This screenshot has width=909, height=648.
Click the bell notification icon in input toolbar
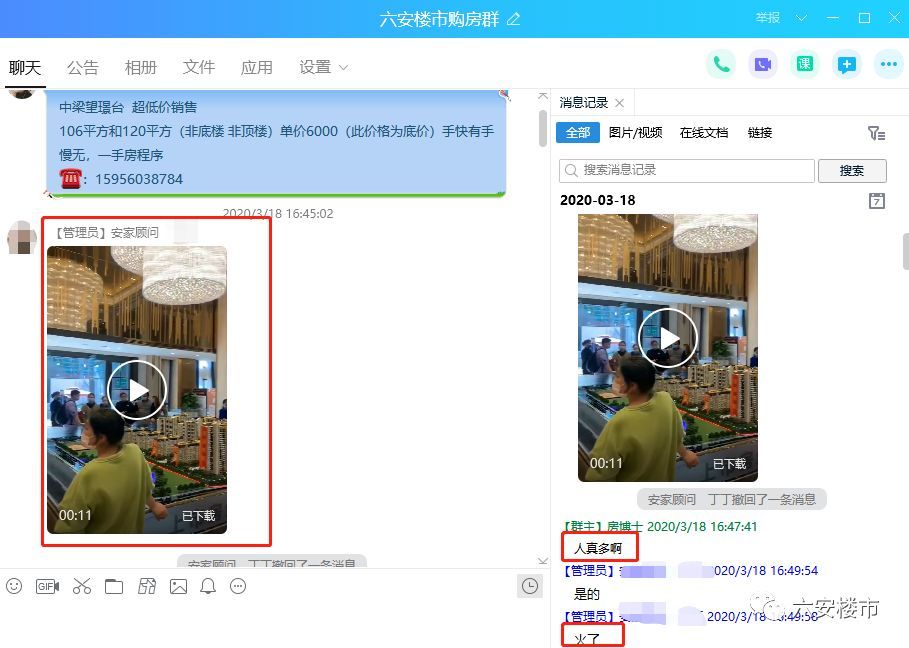[208, 587]
